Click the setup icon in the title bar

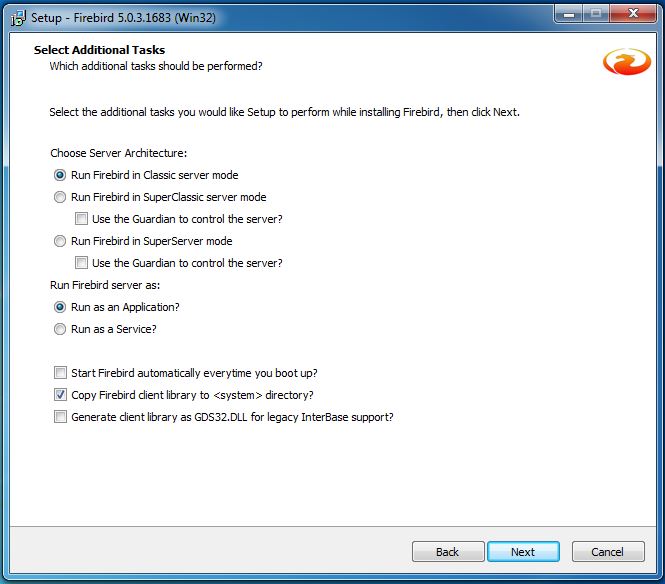click(17, 16)
